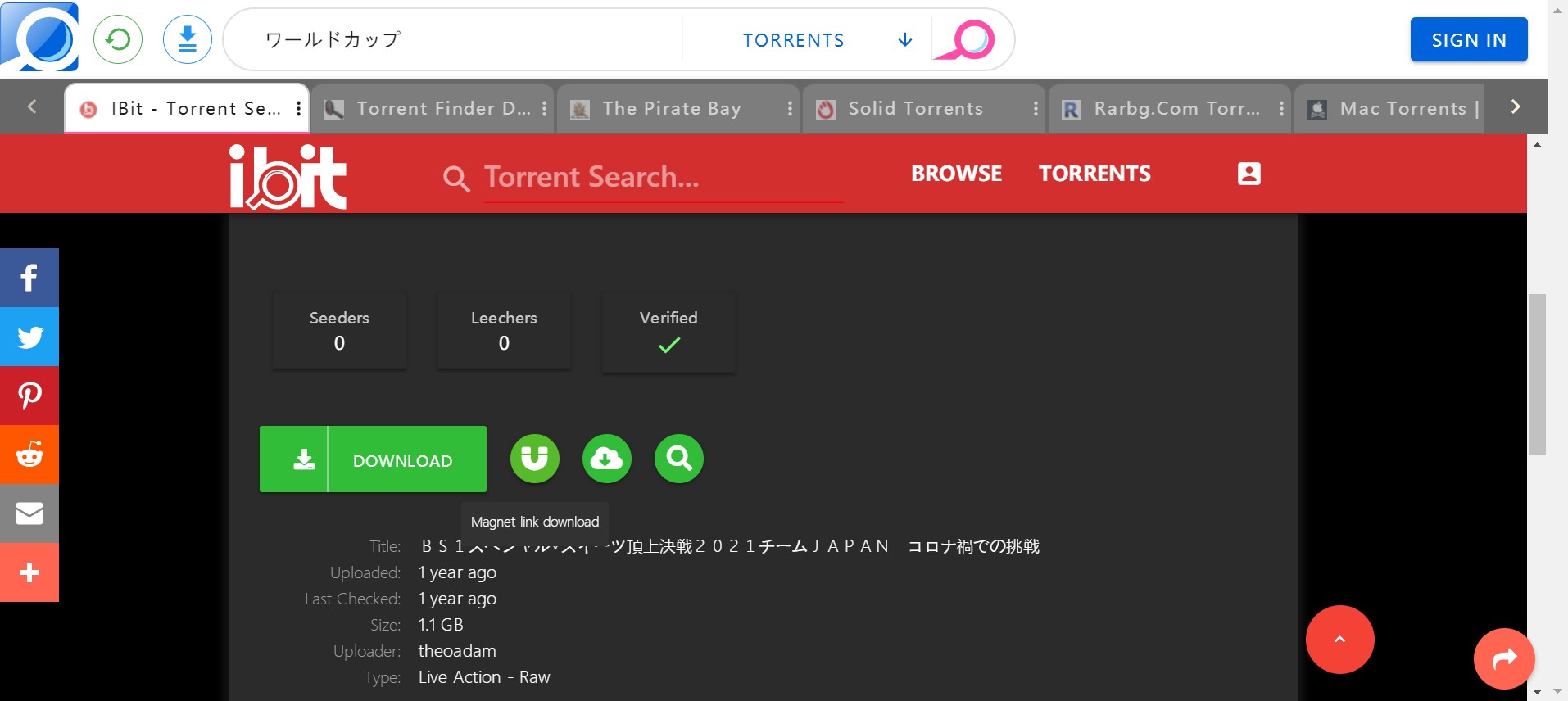1568x701 pixels.
Task: Open the BROWSE menu
Action: pyautogui.click(x=956, y=174)
